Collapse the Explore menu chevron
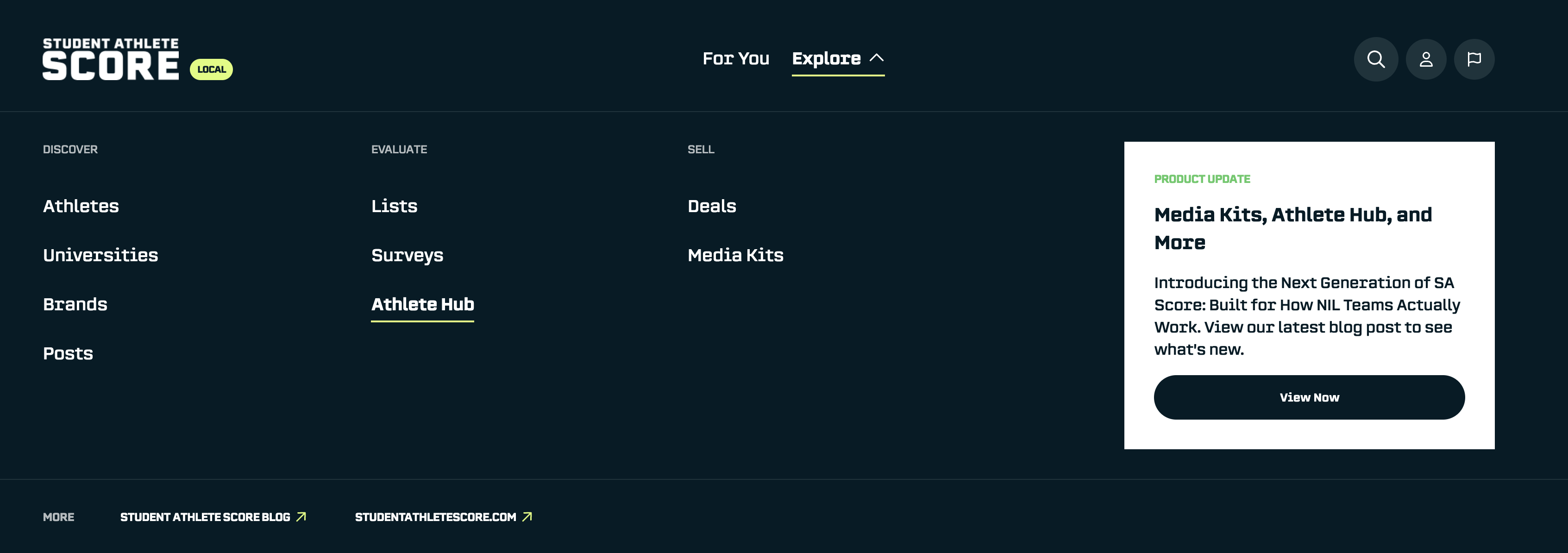This screenshot has width=1568, height=553. [877, 58]
